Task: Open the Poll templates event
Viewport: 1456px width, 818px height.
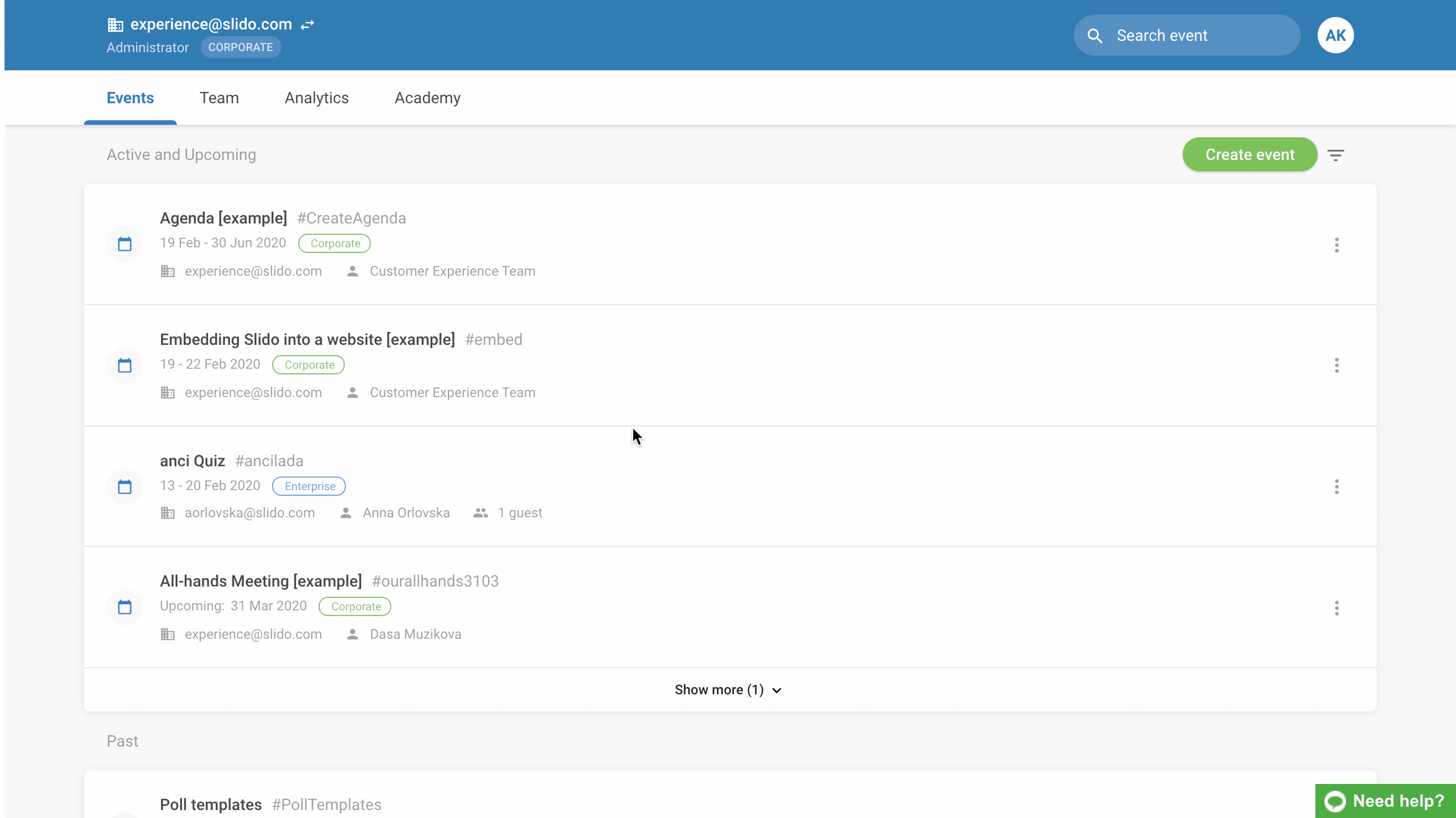Action: point(210,805)
